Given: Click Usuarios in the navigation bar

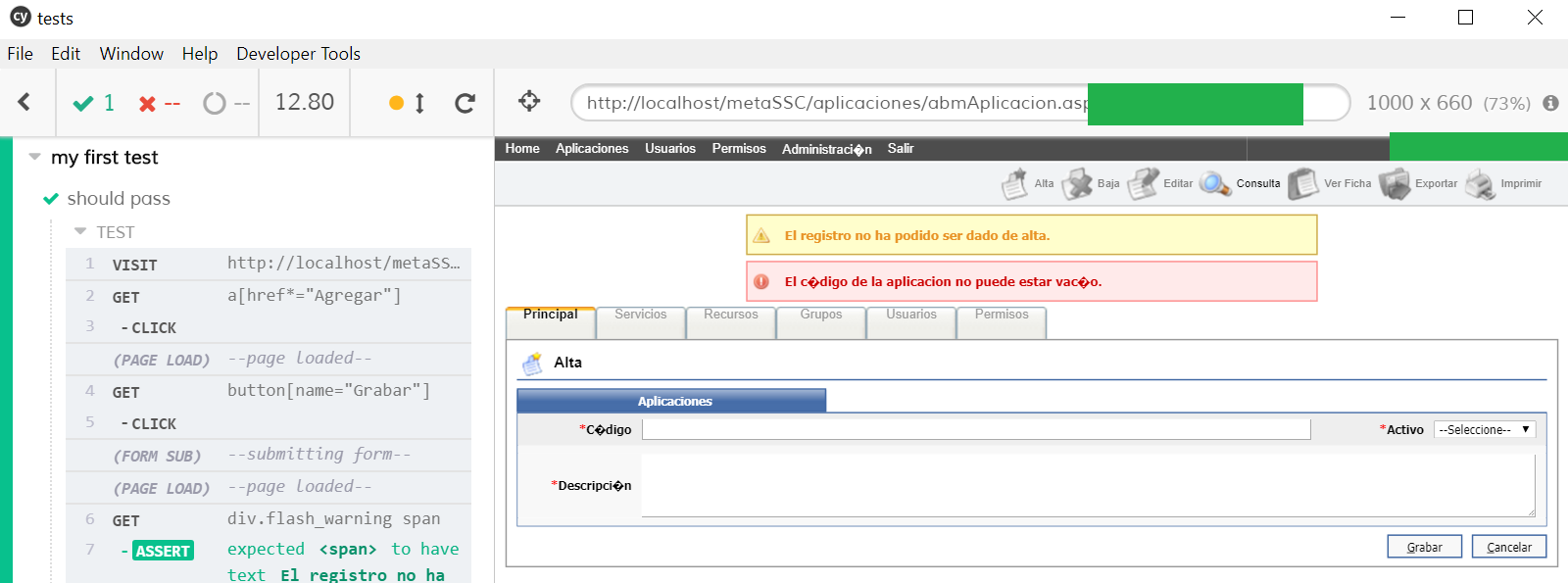Looking at the screenshot, I should coord(670,149).
